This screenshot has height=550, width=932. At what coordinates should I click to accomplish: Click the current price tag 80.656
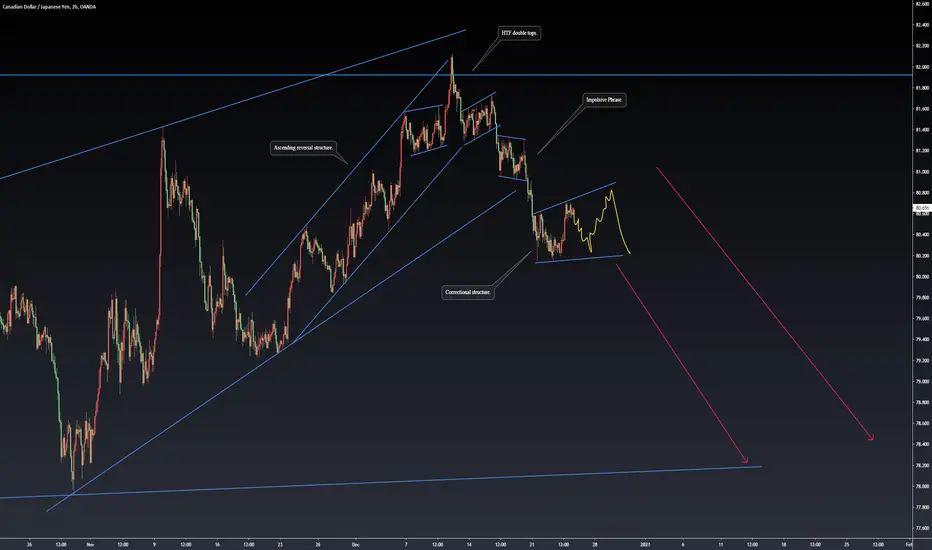pos(922,208)
